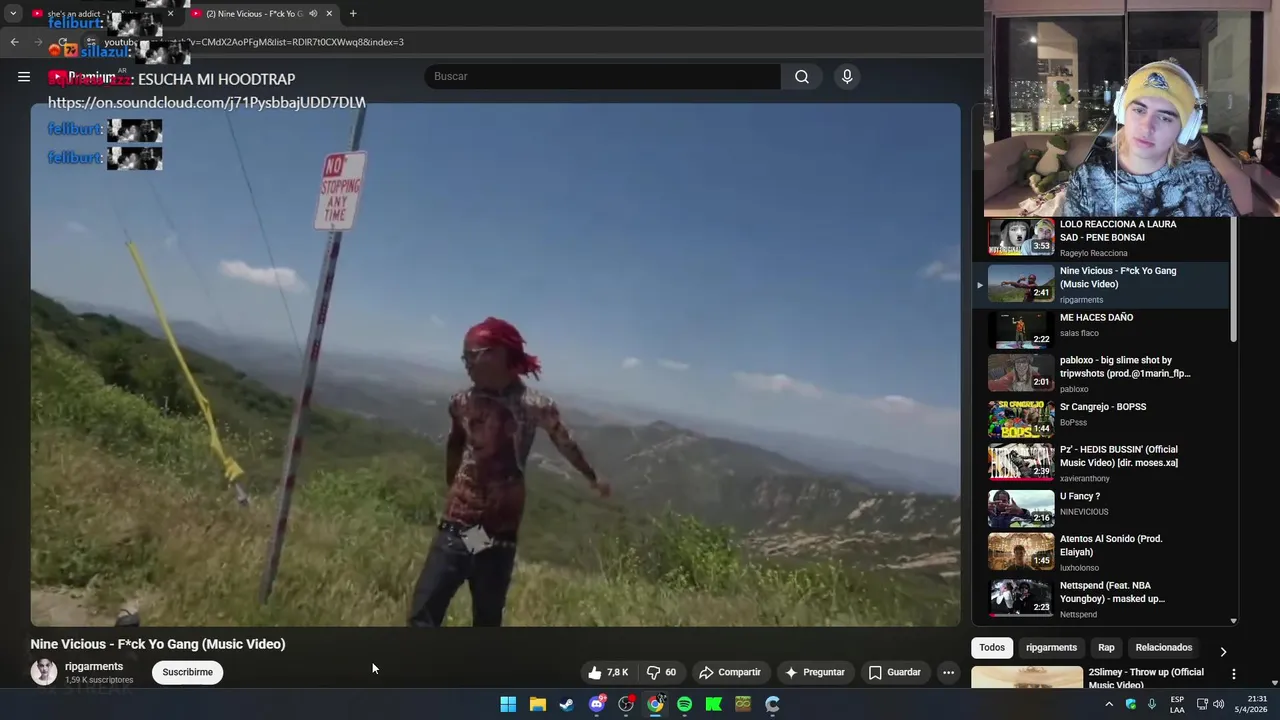
Task: Open Chrome from taskbar
Action: (x=655, y=704)
